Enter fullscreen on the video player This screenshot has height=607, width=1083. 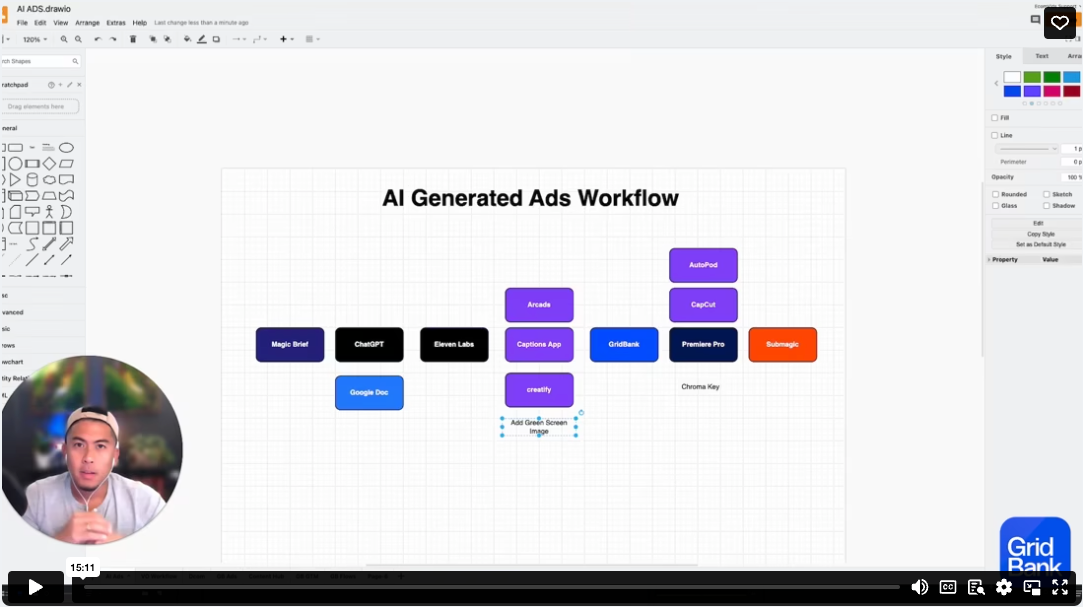1060,587
